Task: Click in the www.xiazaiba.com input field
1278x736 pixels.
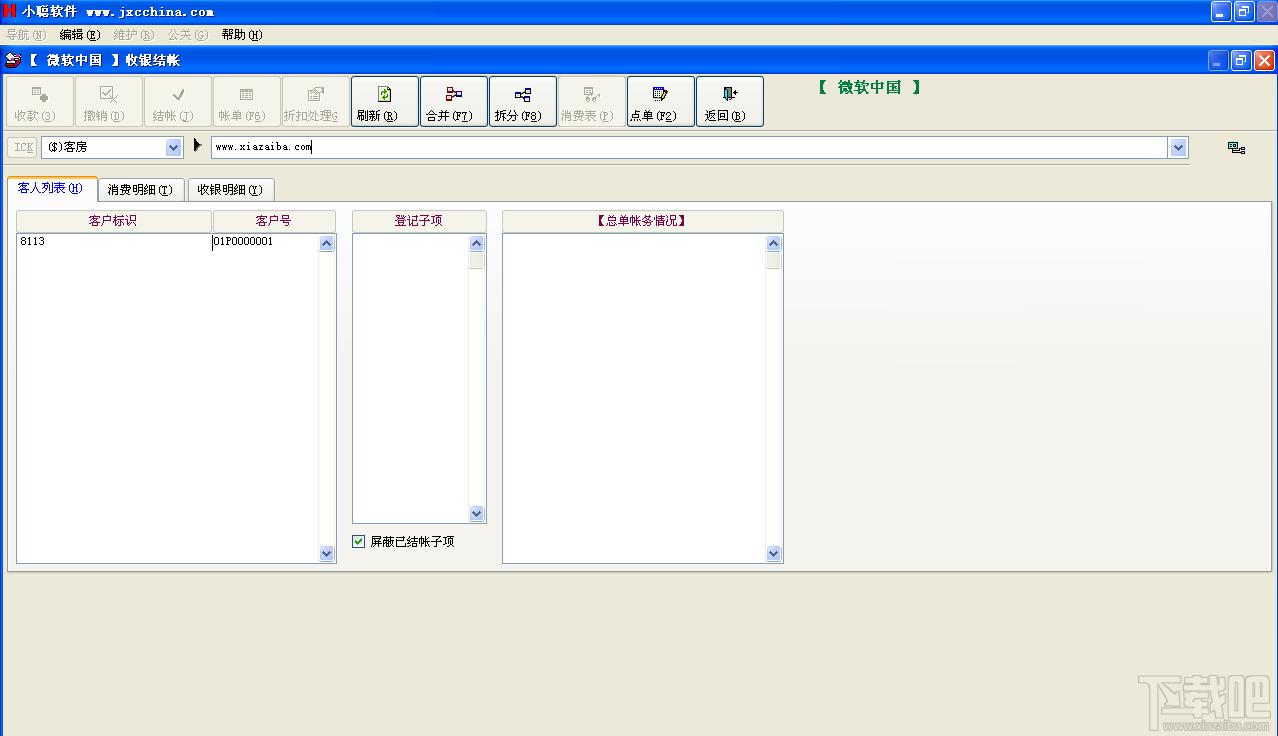Action: [689, 147]
